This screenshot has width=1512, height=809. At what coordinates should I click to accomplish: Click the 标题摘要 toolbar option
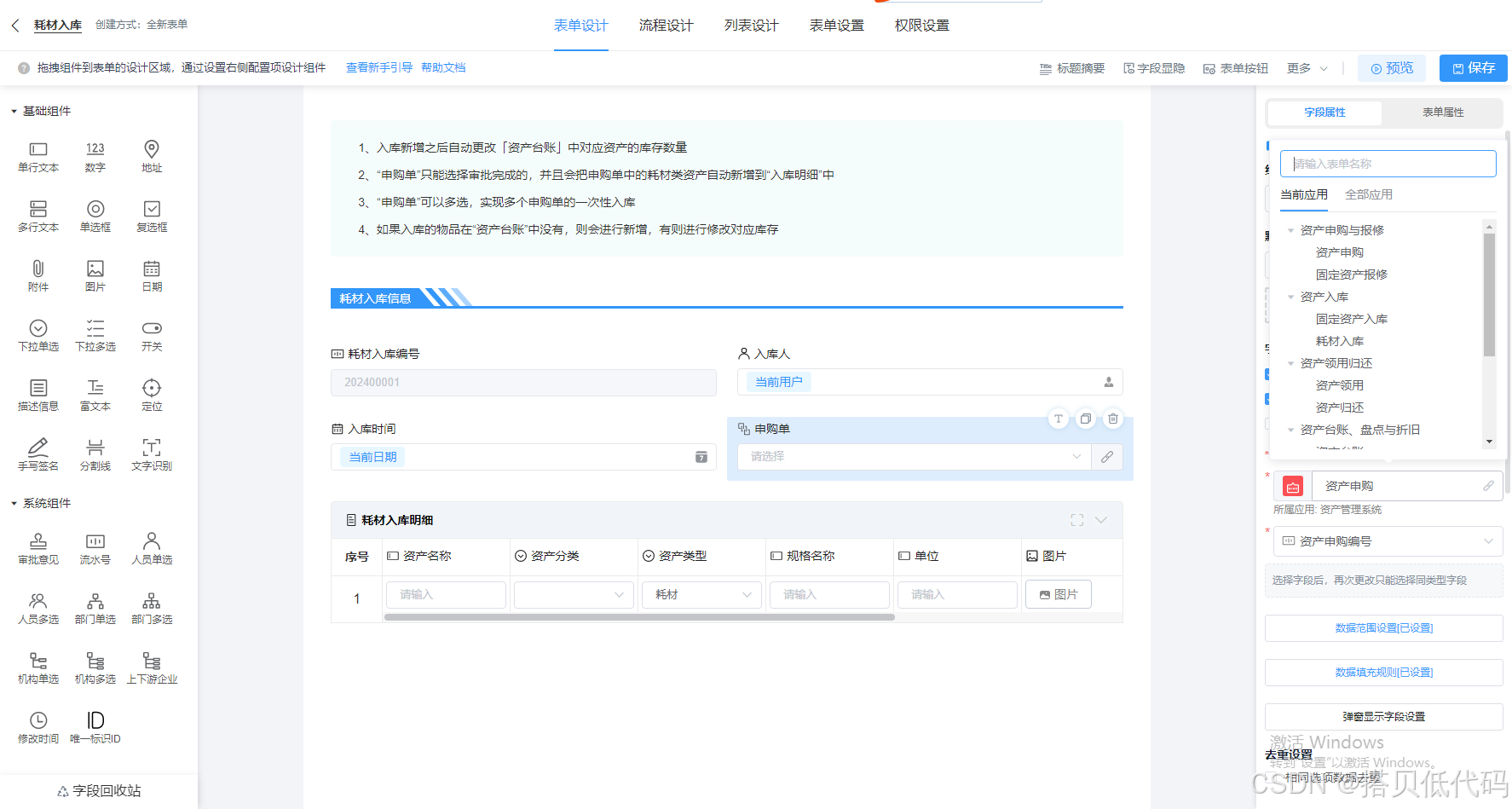coord(1072,68)
